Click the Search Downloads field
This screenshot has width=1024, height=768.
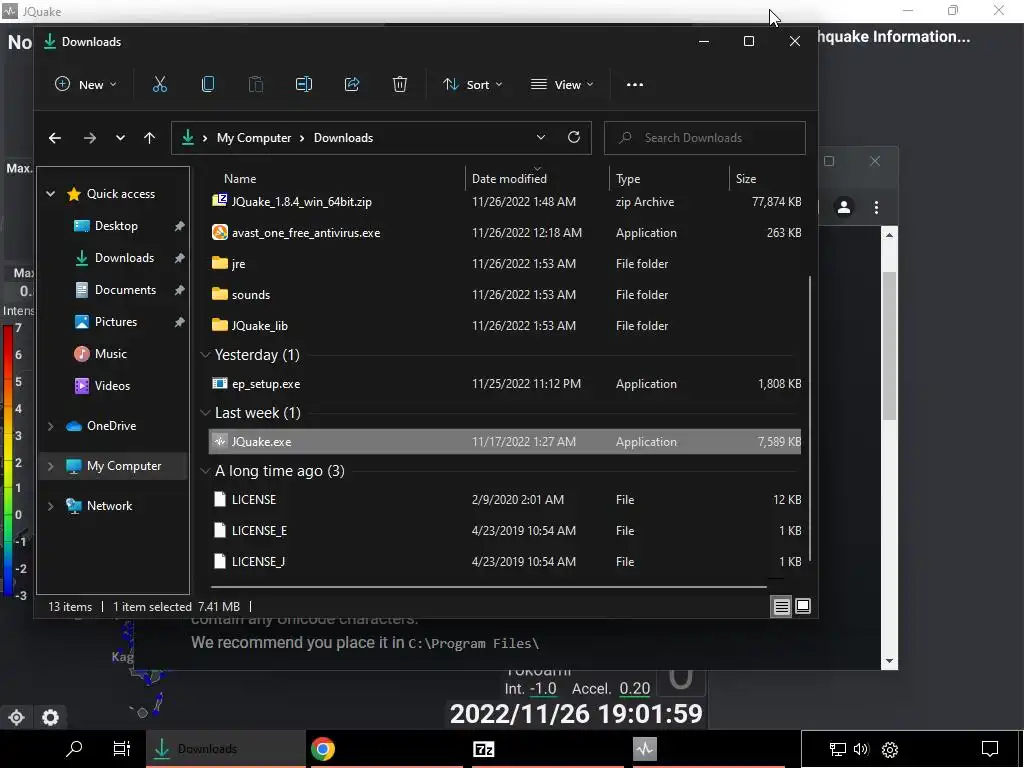click(x=705, y=138)
